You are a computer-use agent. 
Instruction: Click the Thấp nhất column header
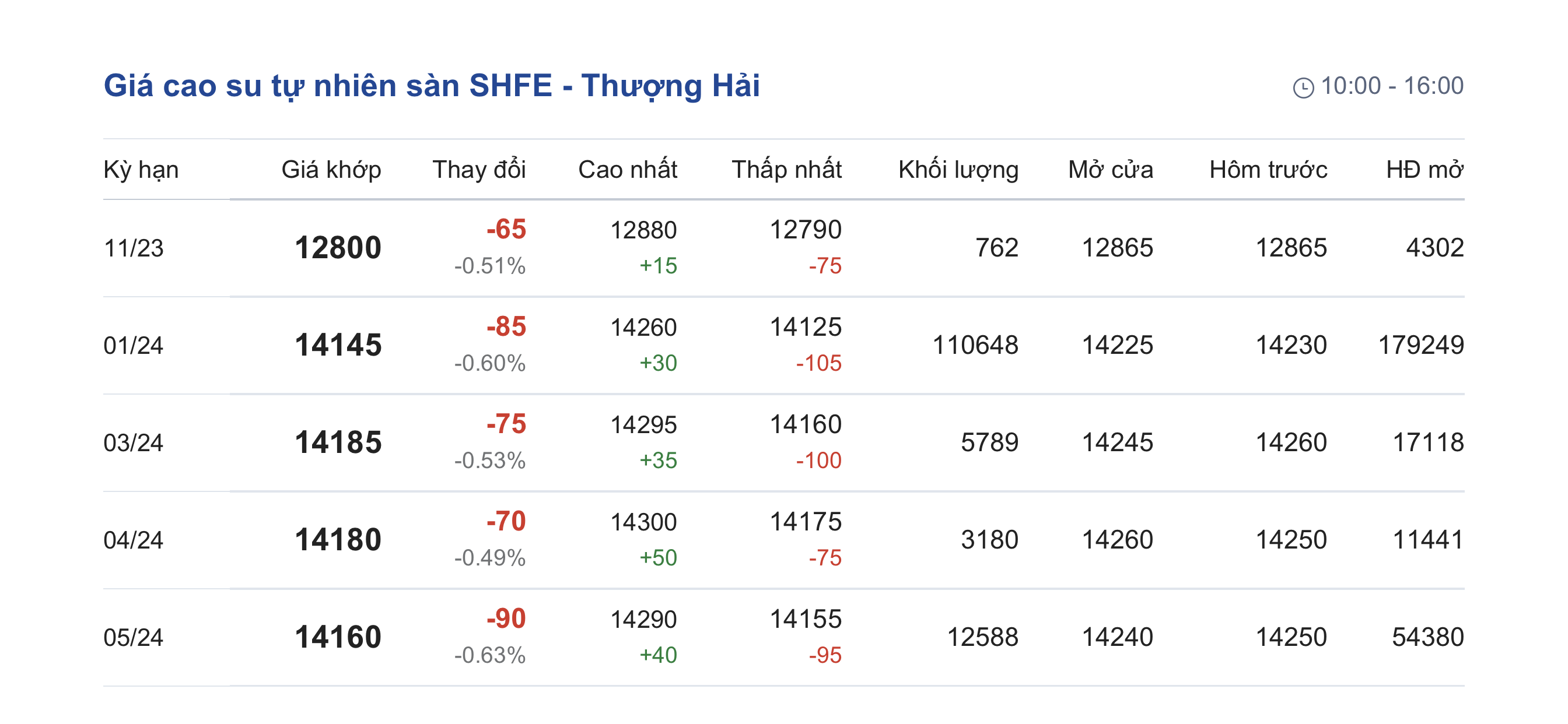tap(786, 169)
